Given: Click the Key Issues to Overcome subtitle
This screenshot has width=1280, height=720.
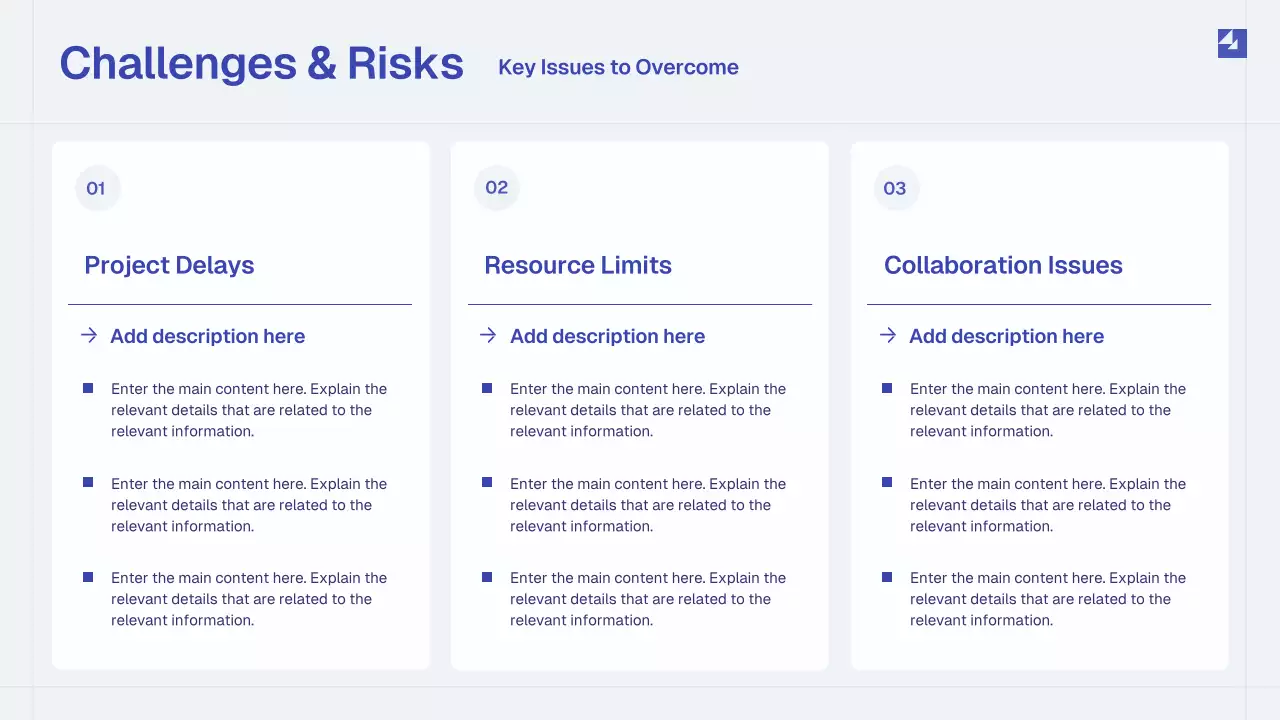Looking at the screenshot, I should tap(618, 67).
